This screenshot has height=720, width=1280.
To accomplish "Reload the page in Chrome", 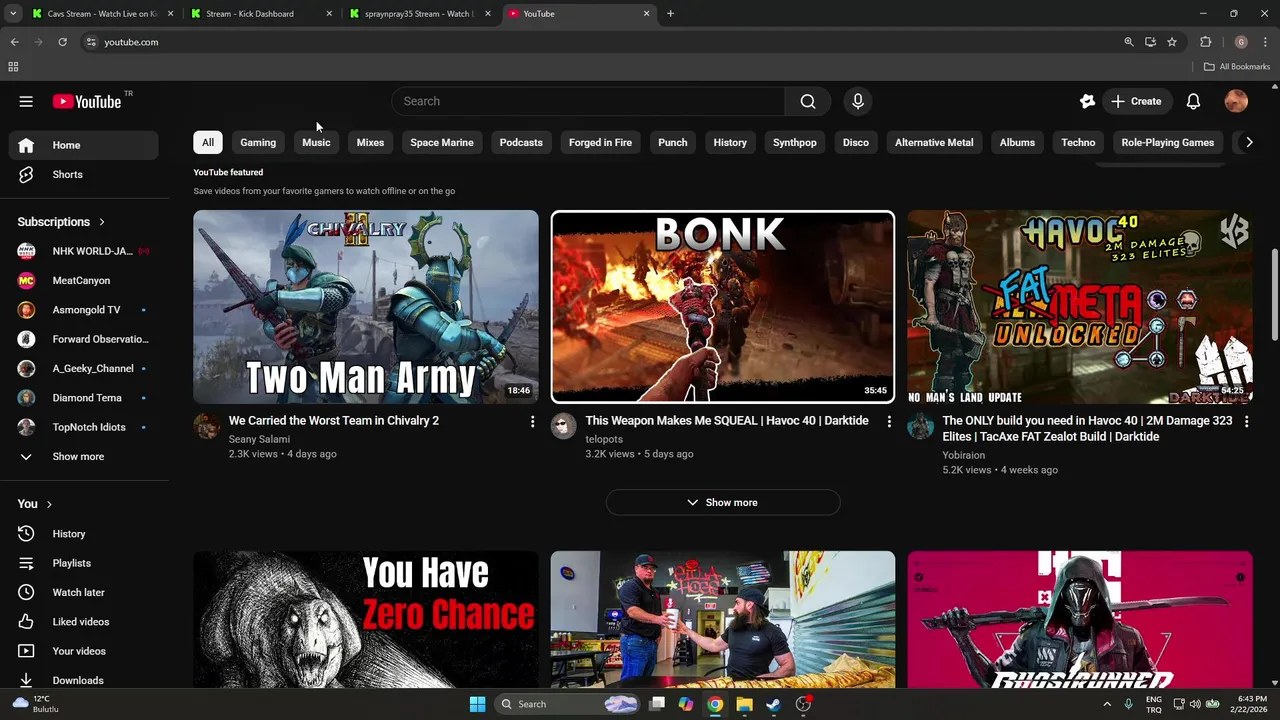I will 62,42.
